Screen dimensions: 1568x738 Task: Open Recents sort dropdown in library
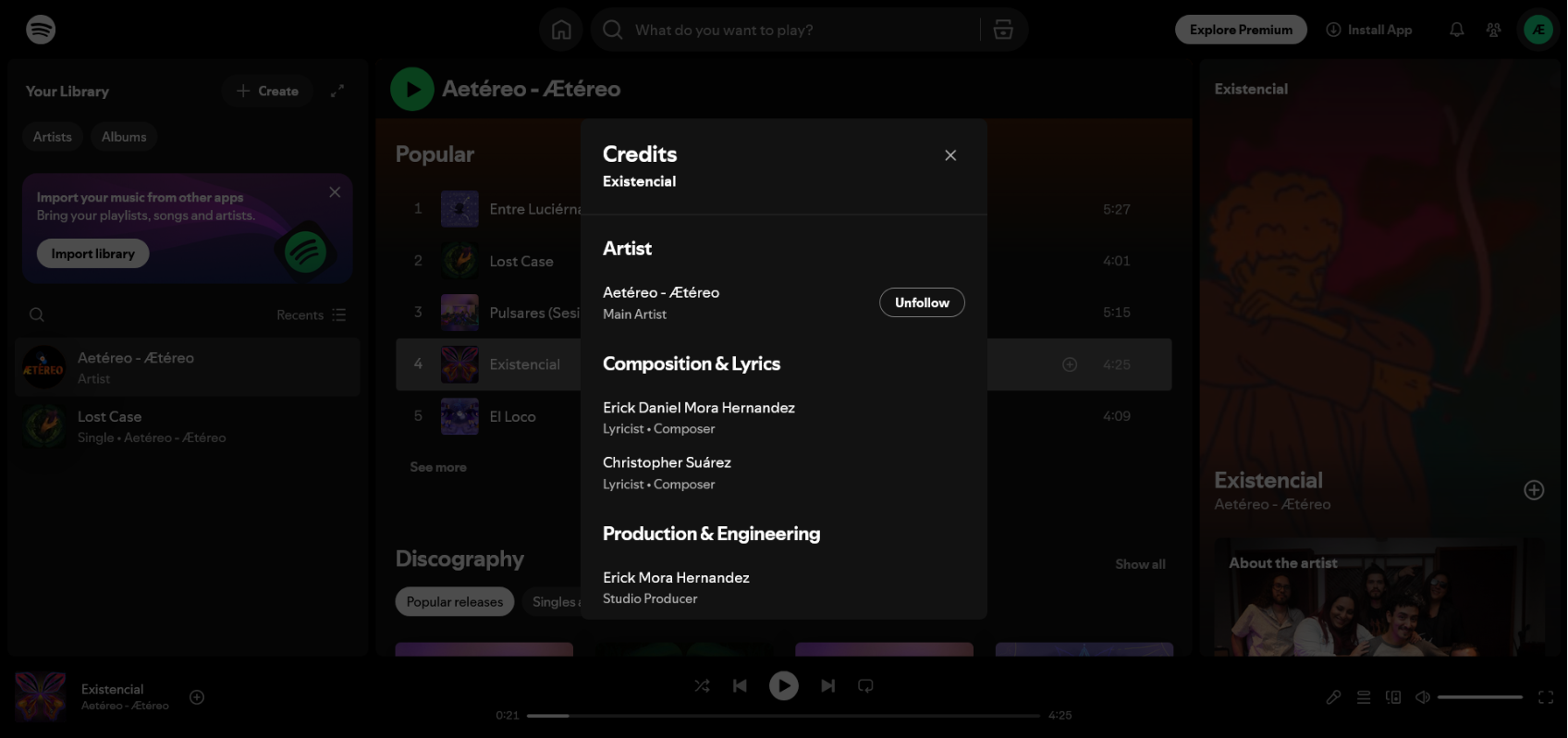pyautogui.click(x=312, y=314)
